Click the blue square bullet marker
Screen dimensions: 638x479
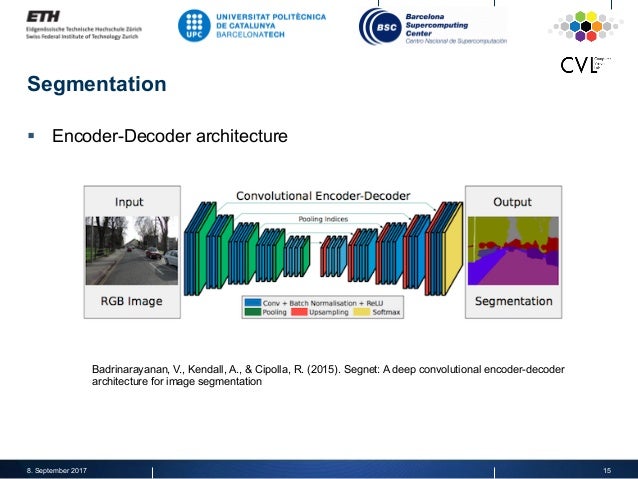point(31,136)
